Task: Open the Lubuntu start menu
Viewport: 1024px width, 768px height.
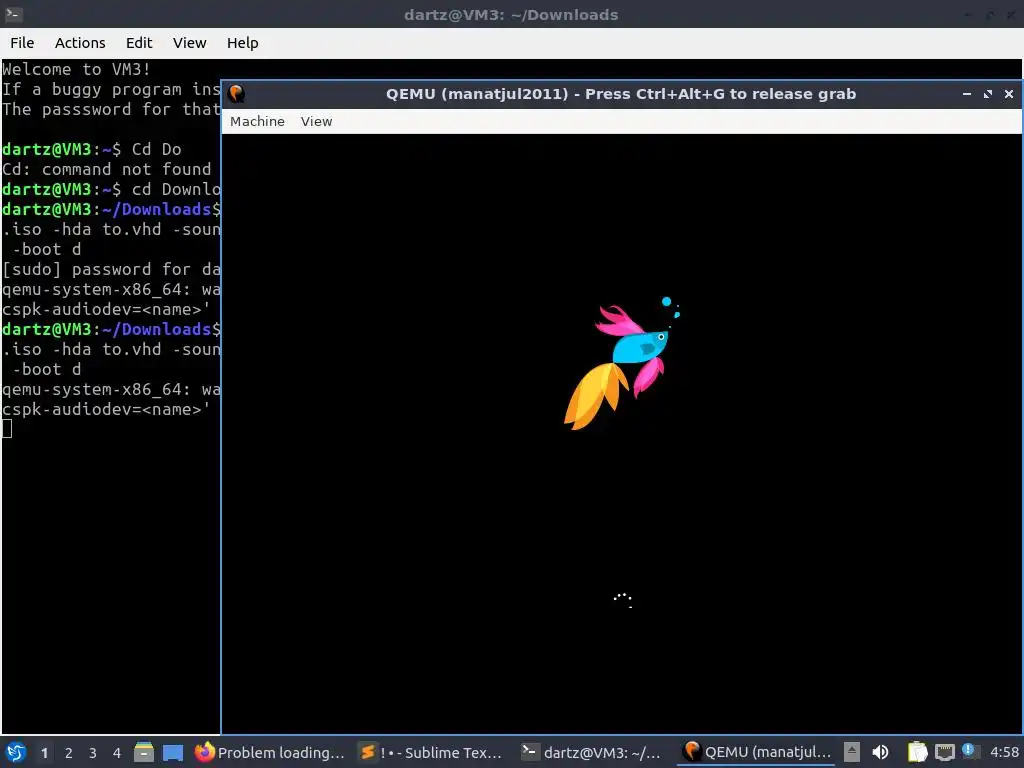Action: 16,752
